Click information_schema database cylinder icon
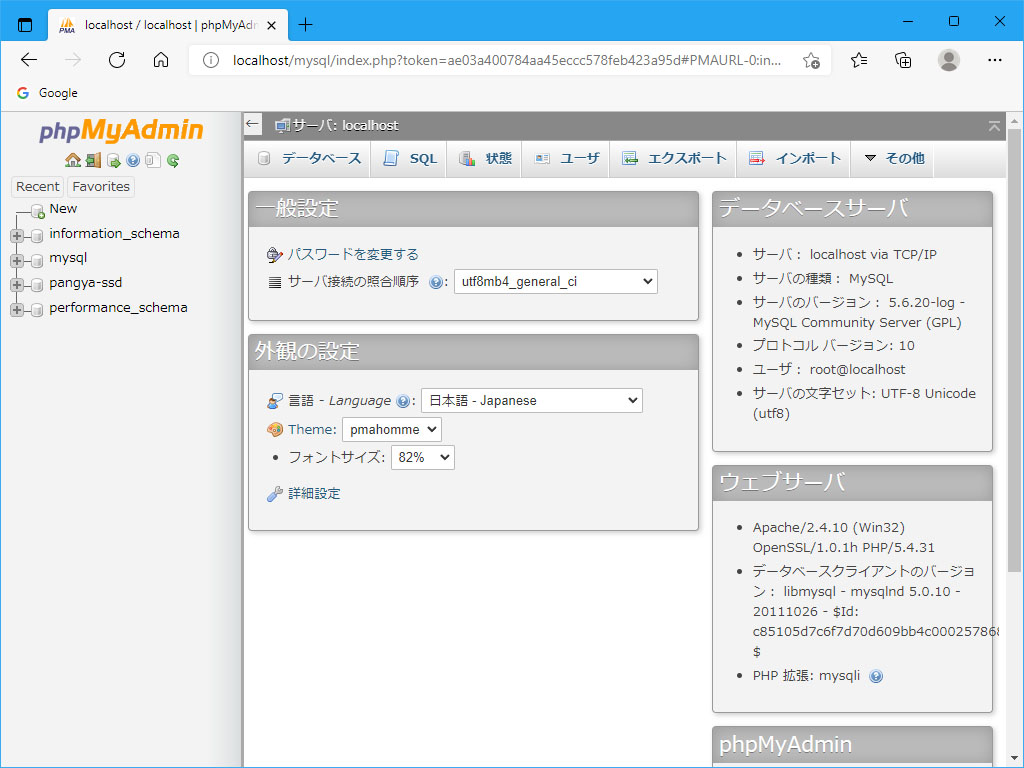Screen dimensions: 1024x768 point(37,235)
